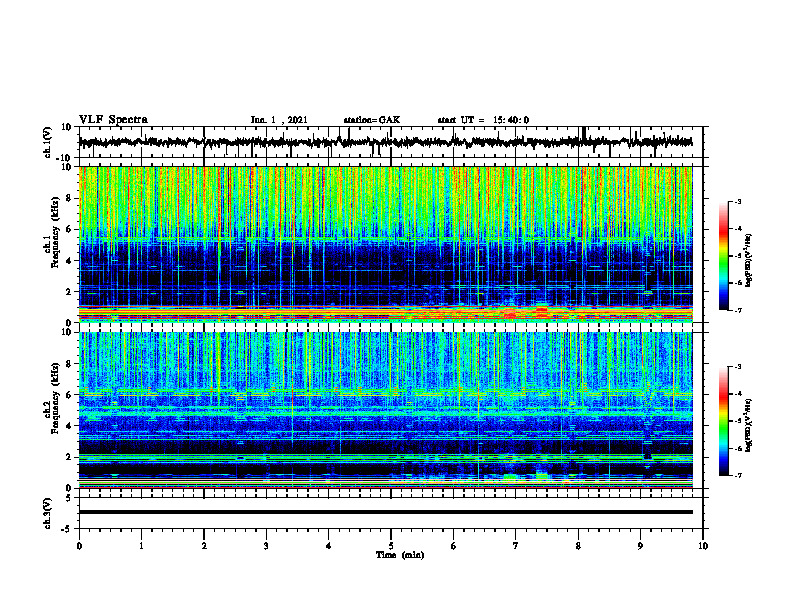Click the "-7" label on ch.1 color bar
The height and width of the screenshot is (612, 792).
tap(738, 310)
